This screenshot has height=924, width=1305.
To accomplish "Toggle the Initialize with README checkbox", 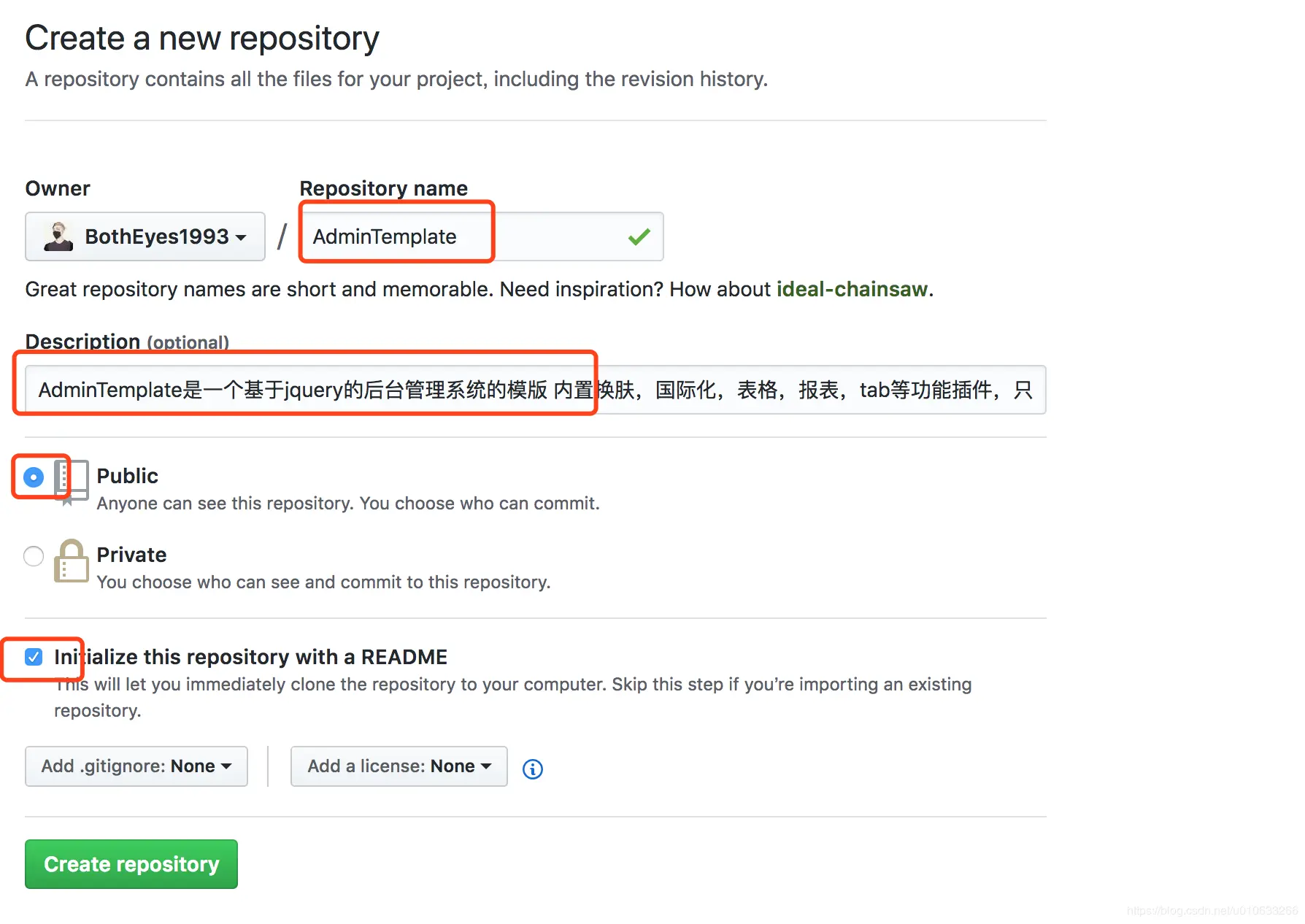I will 34,657.
